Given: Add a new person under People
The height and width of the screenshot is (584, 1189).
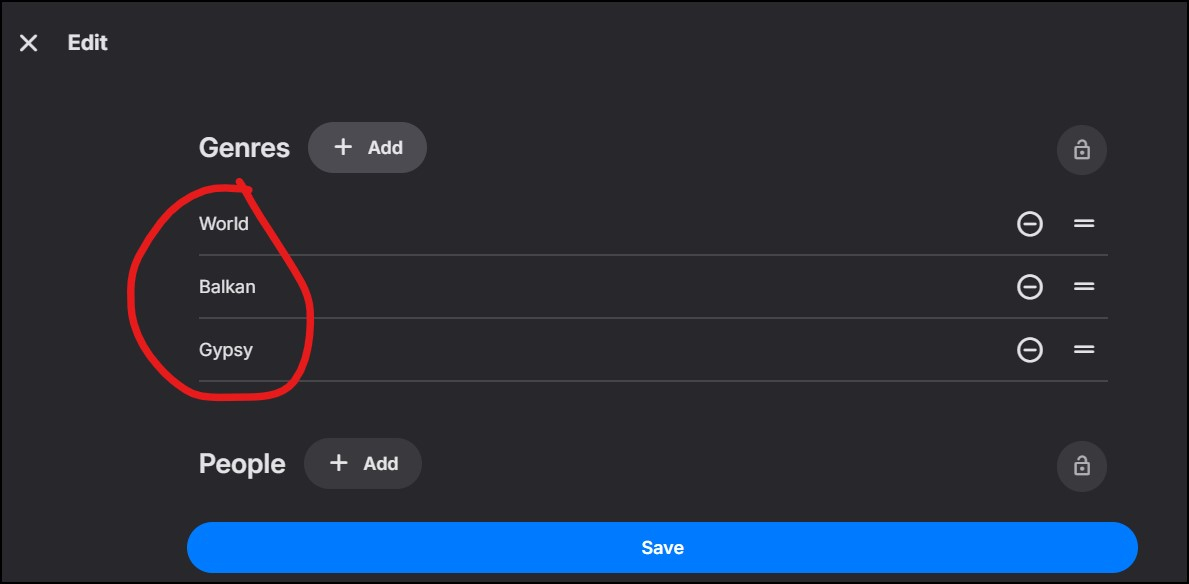Looking at the screenshot, I should tap(363, 464).
